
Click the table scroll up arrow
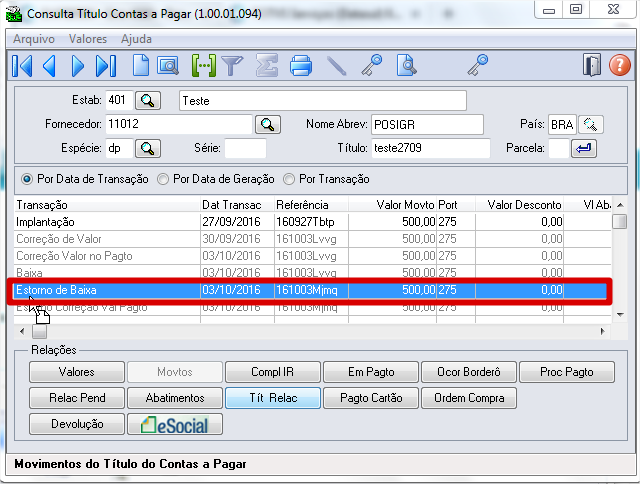click(x=620, y=205)
